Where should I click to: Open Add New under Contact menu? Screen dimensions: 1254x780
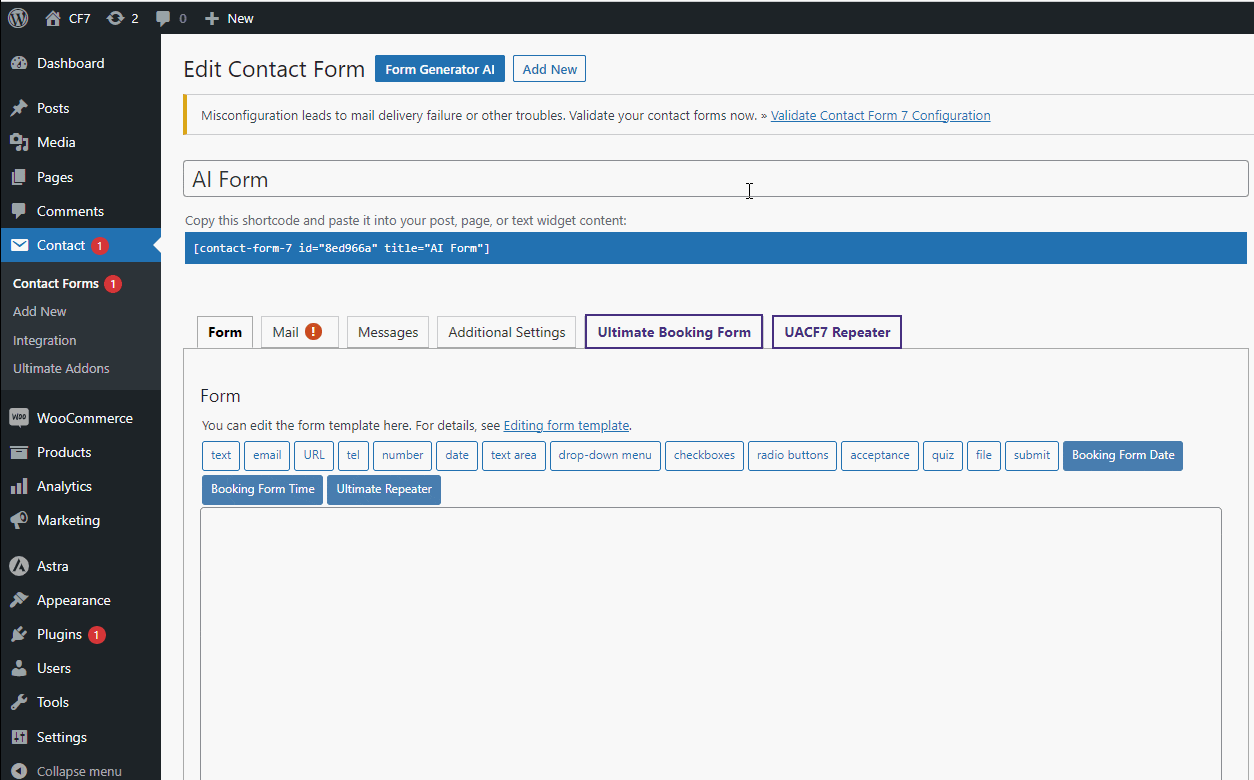40,312
